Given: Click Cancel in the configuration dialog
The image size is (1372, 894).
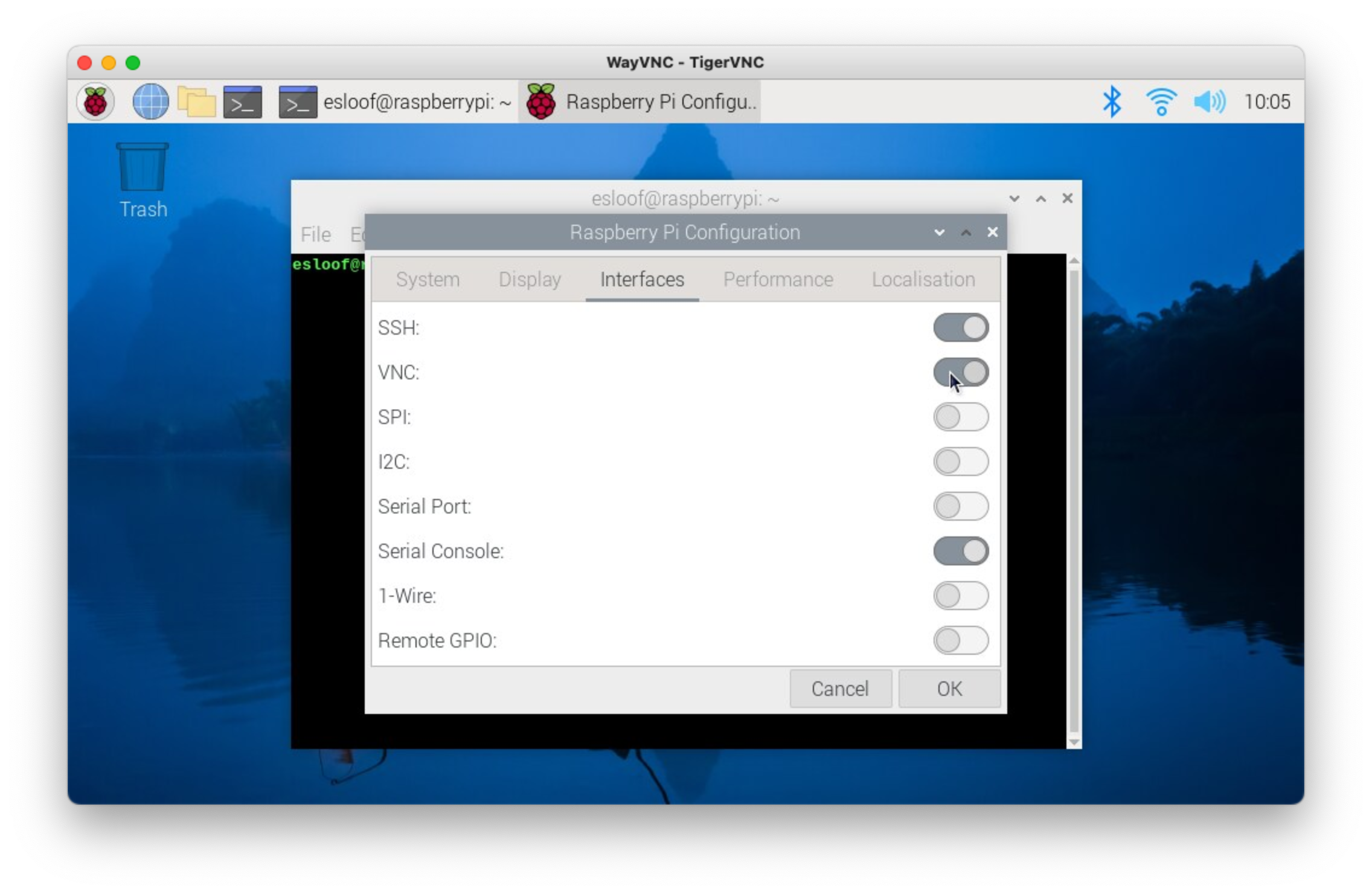Looking at the screenshot, I should [x=840, y=689].
